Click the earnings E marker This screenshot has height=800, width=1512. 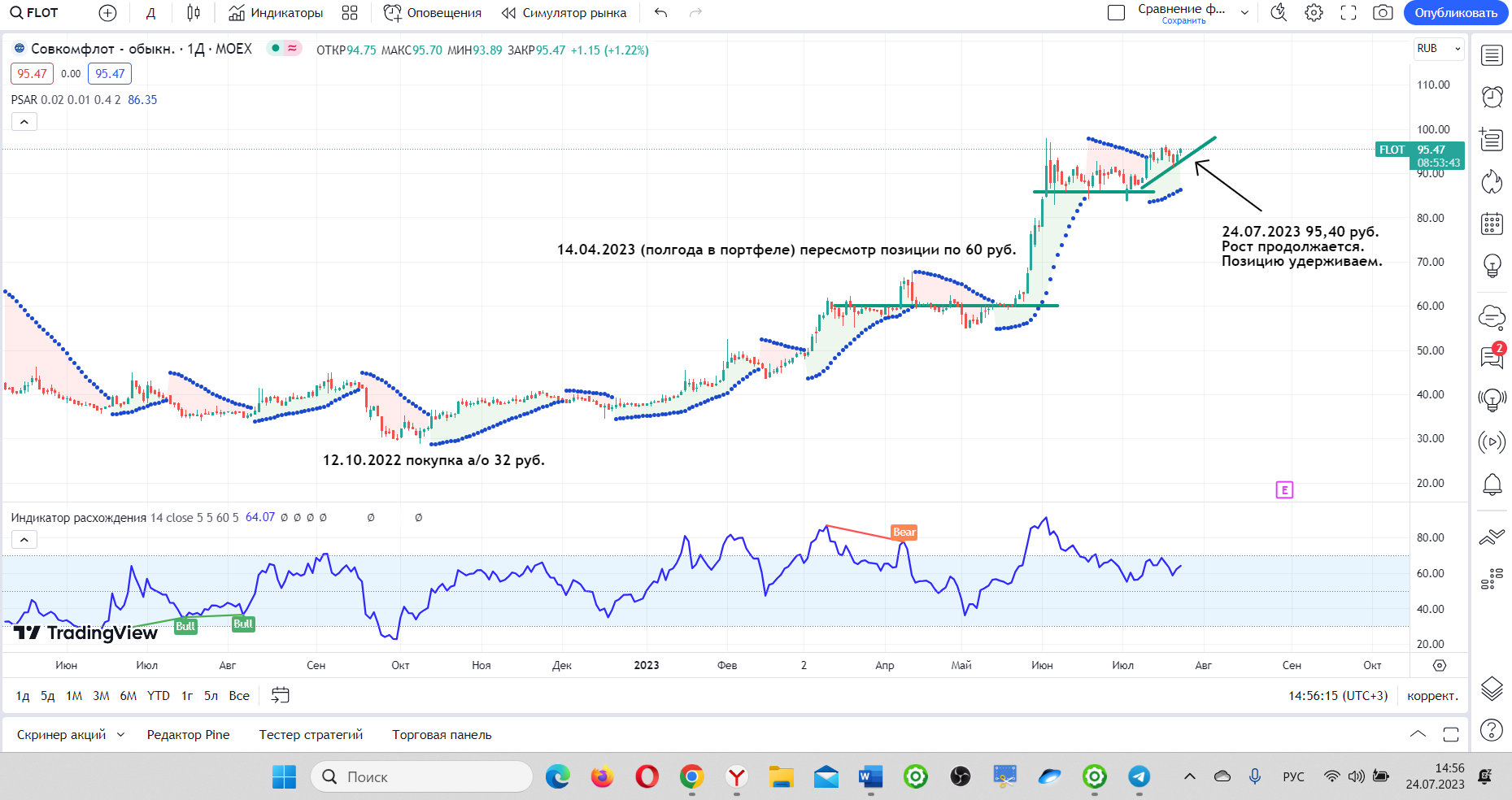(1284, 489)
